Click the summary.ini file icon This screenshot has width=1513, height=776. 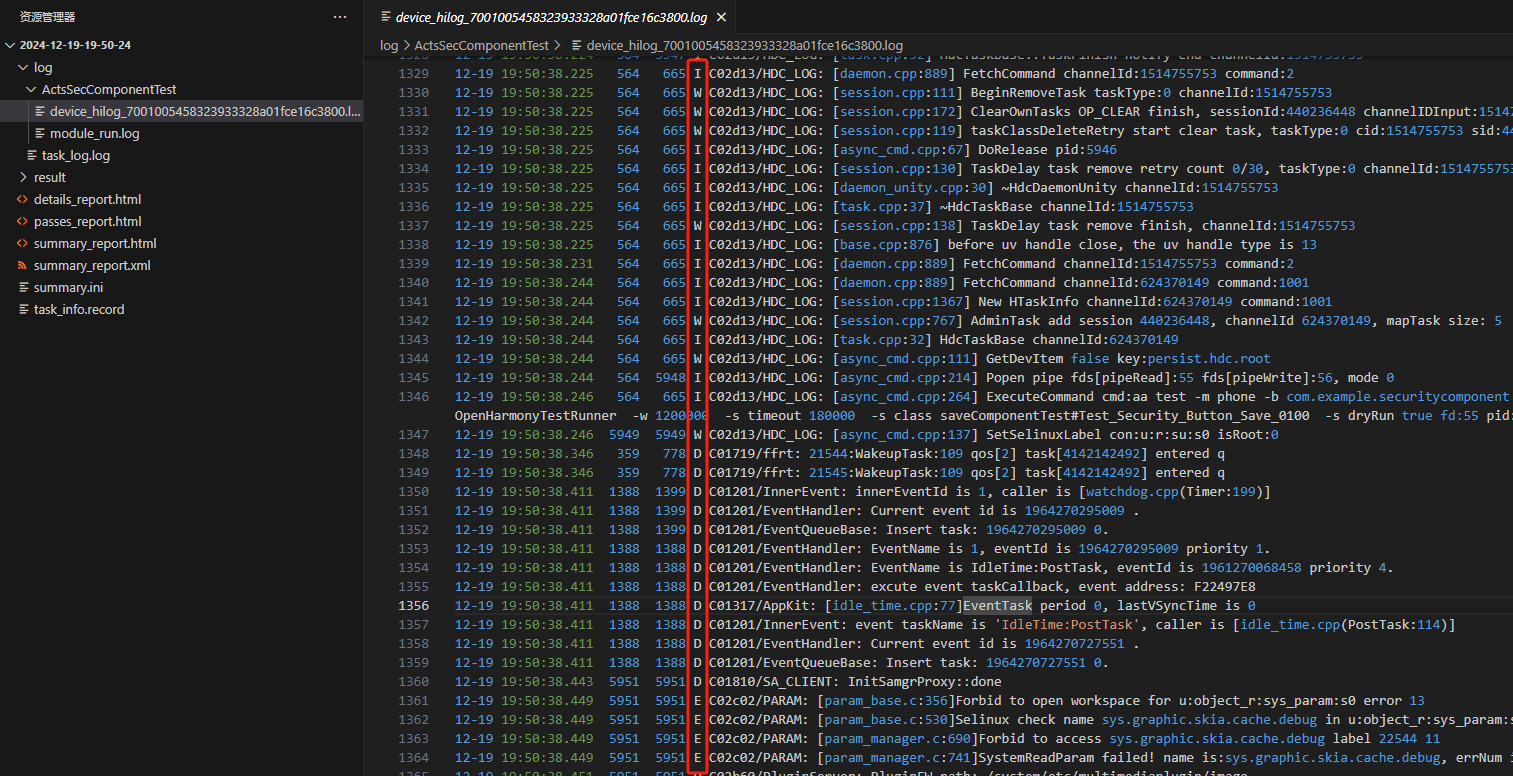(24, 288)
